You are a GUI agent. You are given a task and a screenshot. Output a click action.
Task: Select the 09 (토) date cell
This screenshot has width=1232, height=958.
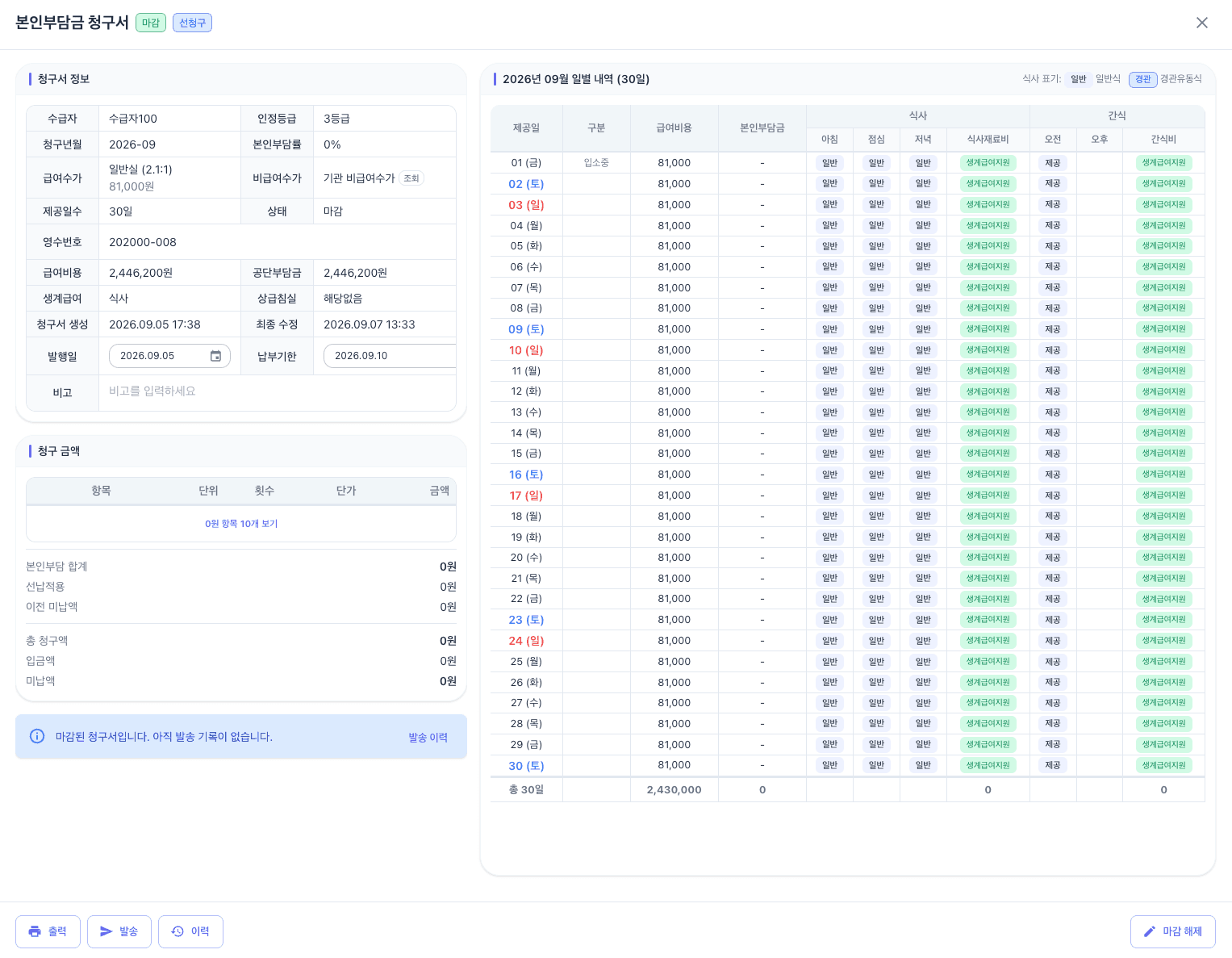(x=526, y=329)
